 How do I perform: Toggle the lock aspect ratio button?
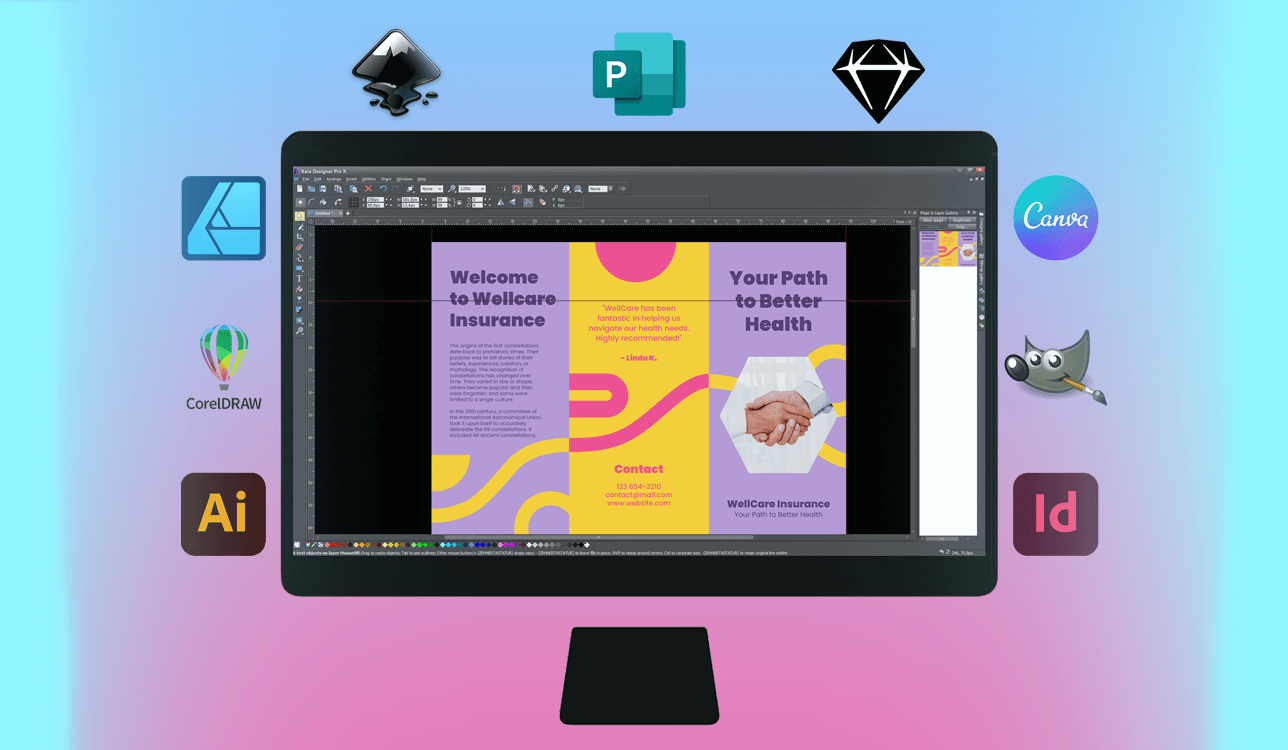pyautogui.click(x=459, y=202)
